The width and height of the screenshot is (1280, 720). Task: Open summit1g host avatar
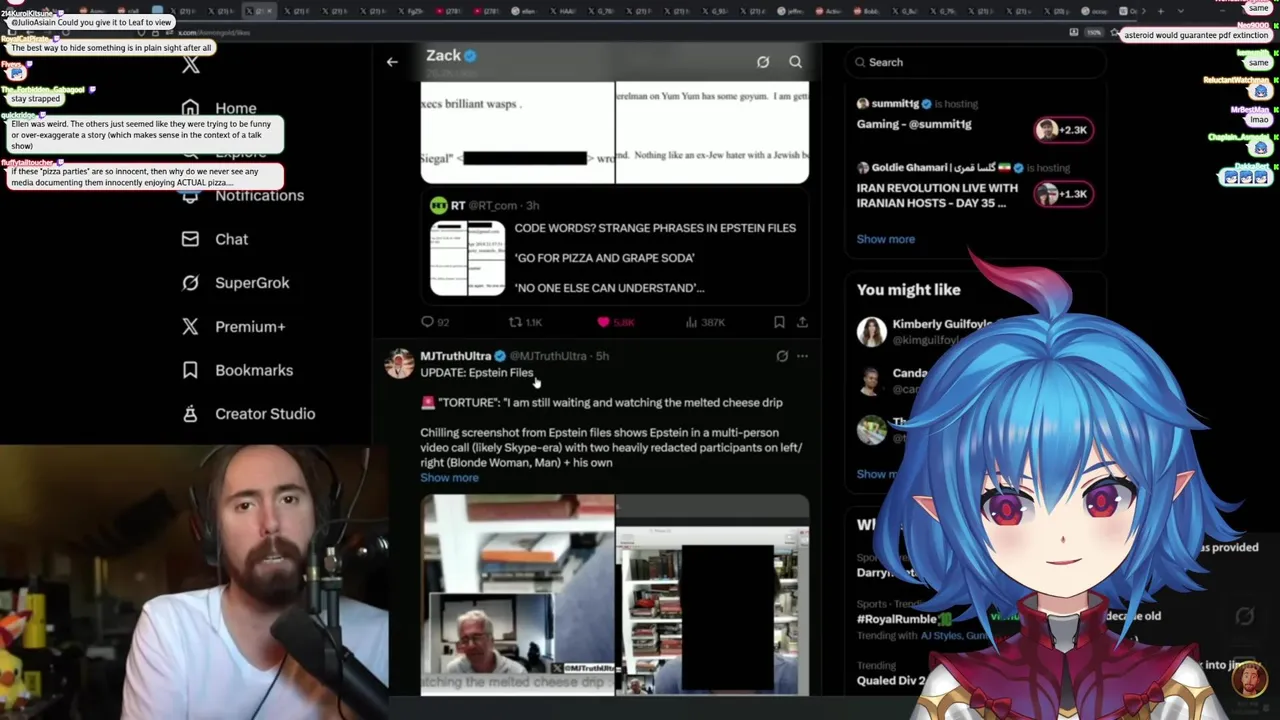(863, 104)
